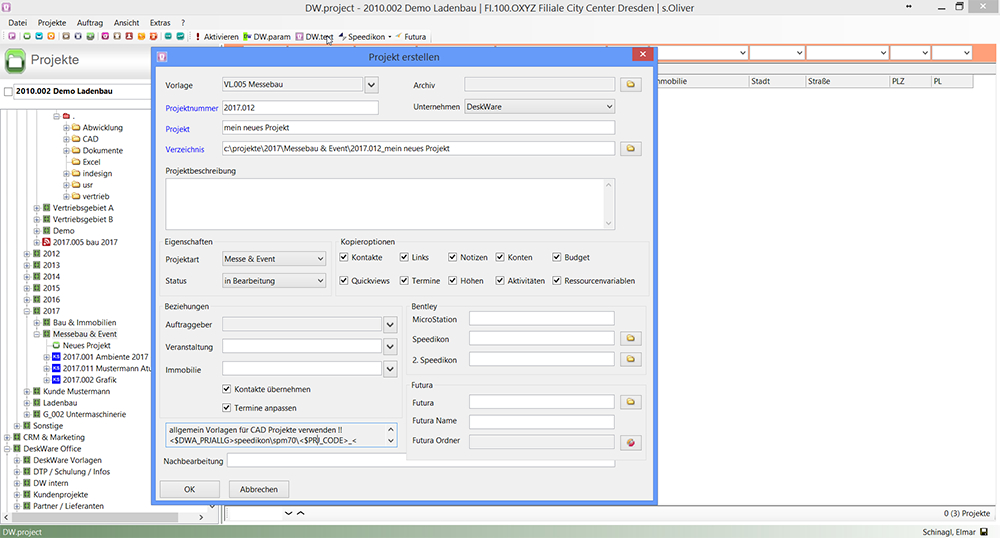
Task: Click the red person toolbar icon
Action: 129,36
